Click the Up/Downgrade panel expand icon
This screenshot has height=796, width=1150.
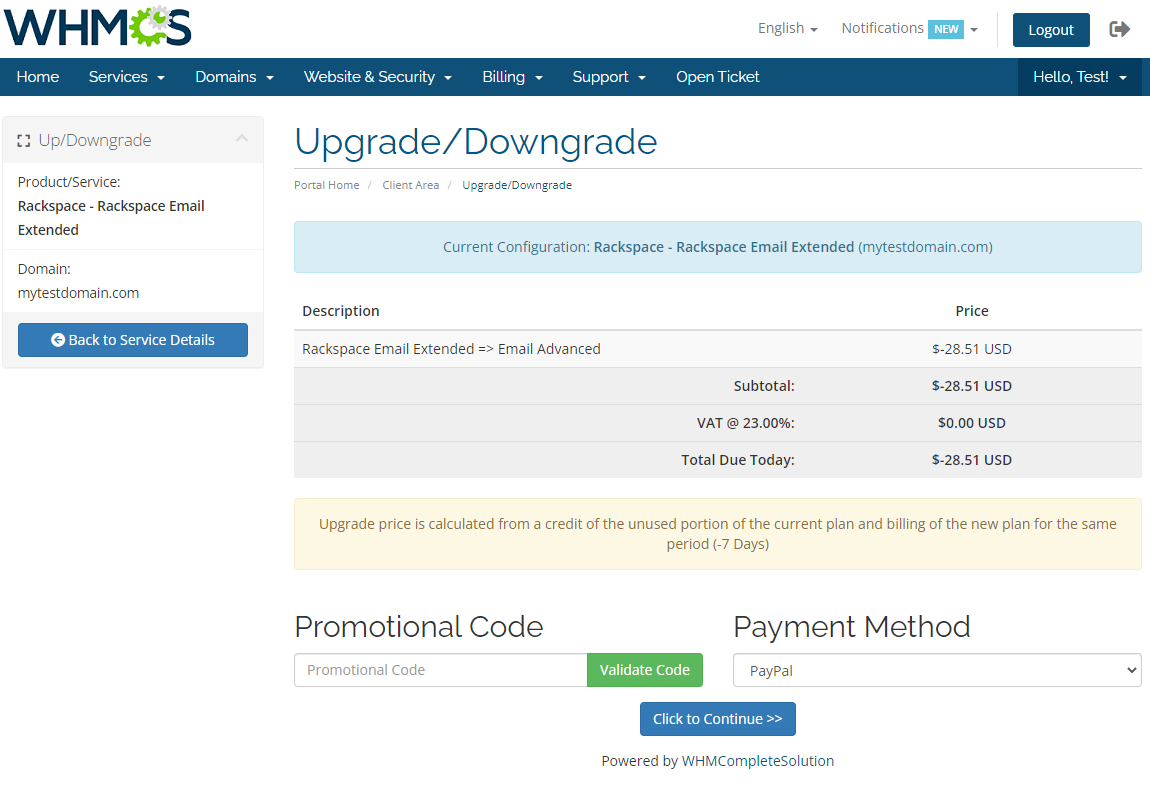(x=23, y=141)
